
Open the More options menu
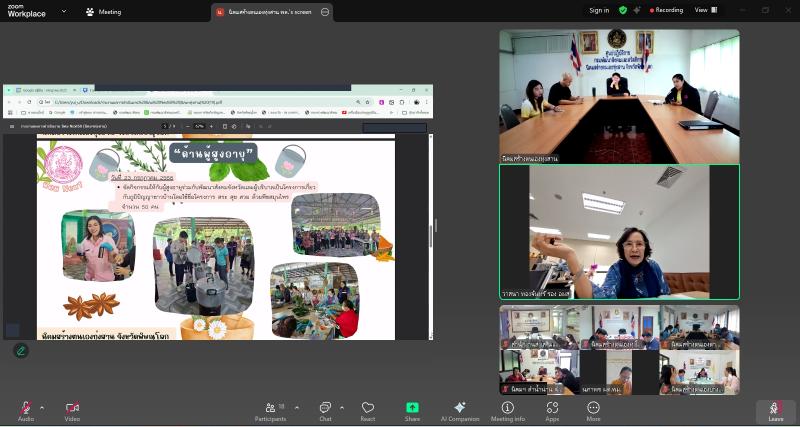coord(593,411)
